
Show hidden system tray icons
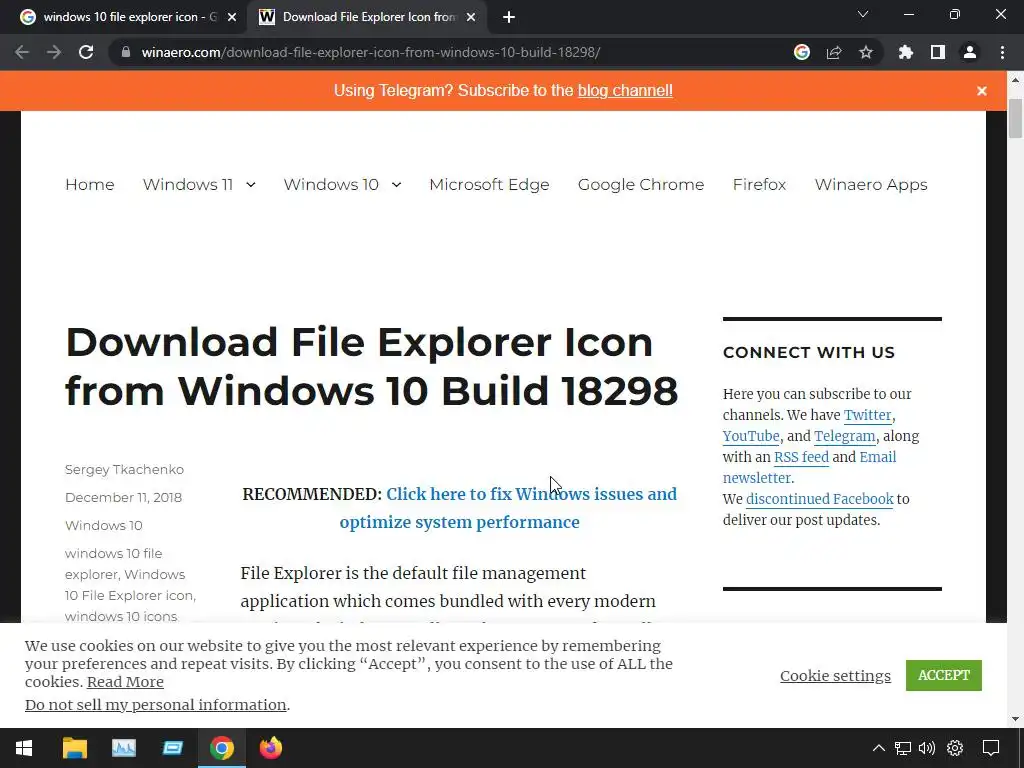tap(879, 748)
